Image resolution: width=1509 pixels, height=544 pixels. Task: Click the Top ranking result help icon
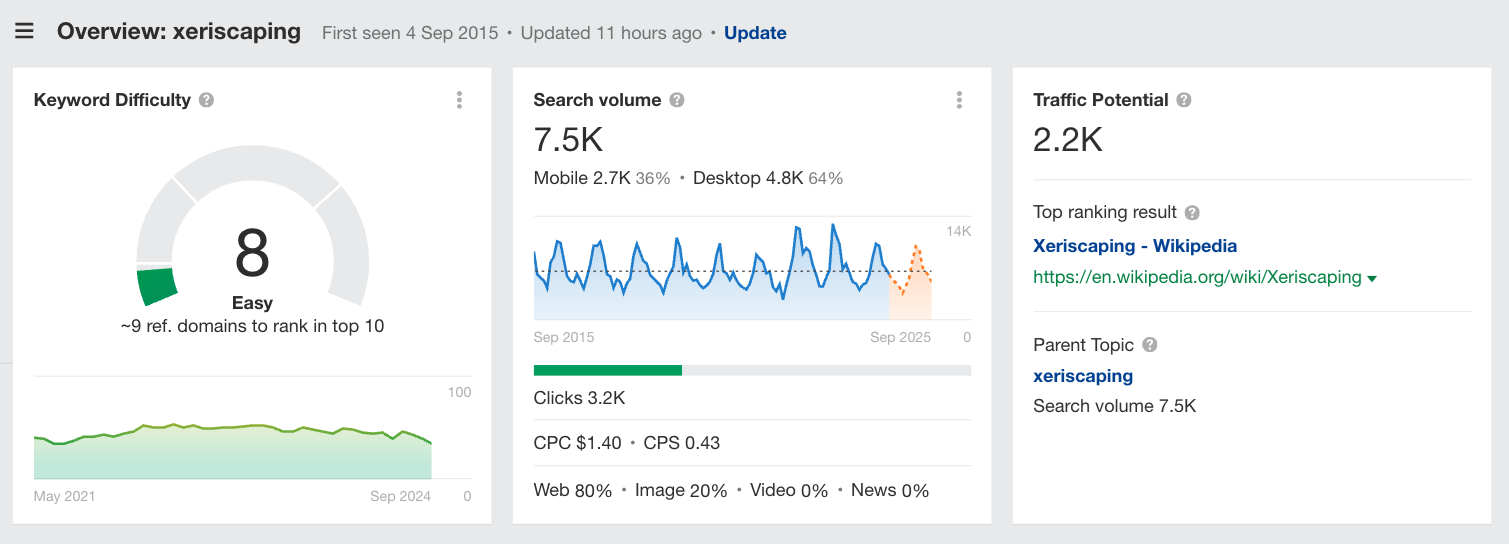pos(1192,213)
